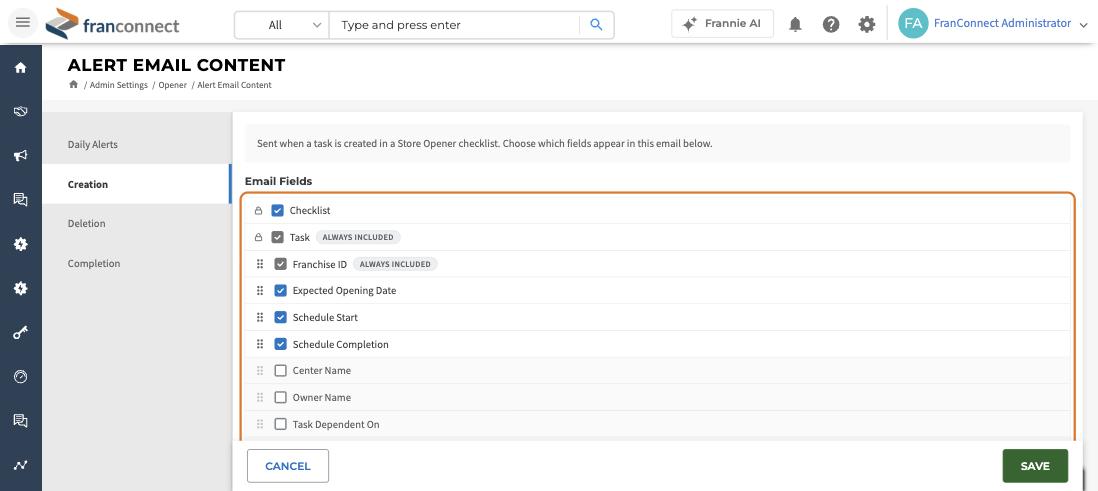This screenshot has width=1098, height=491.
Task: Click the 'Expected Opening Date' field label
Action: pos(345,291)
